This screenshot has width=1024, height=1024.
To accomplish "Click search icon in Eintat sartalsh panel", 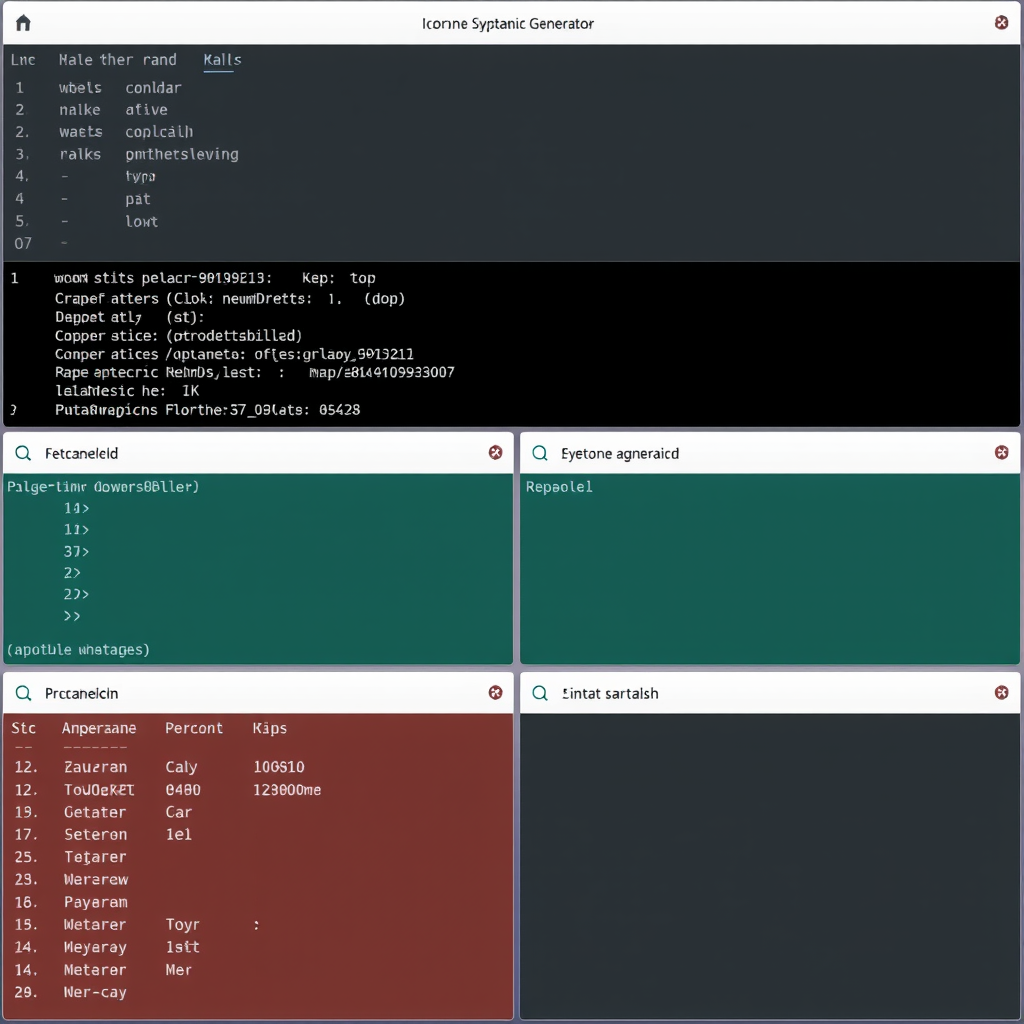I will pos(540,693).
